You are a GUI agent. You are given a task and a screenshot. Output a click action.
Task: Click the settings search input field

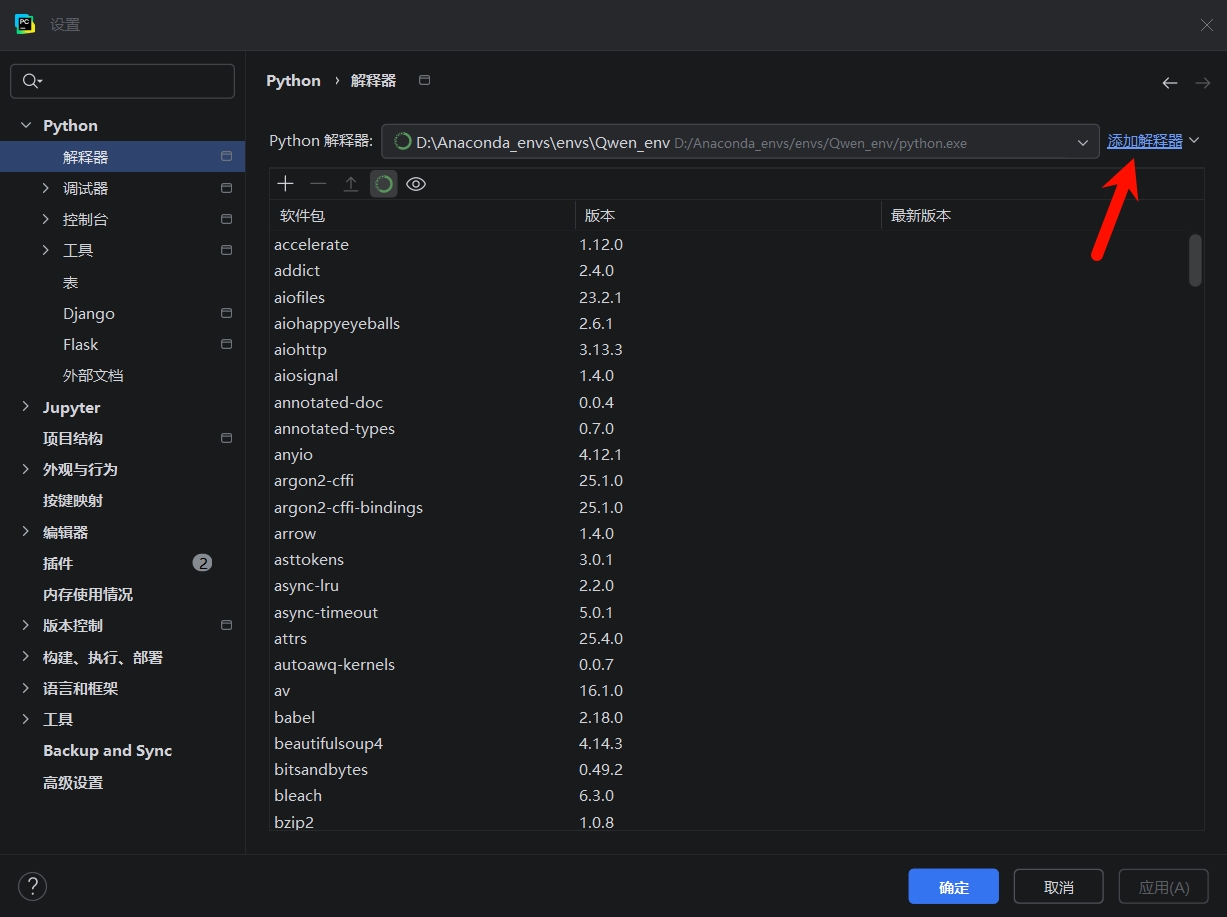point(122,81)
